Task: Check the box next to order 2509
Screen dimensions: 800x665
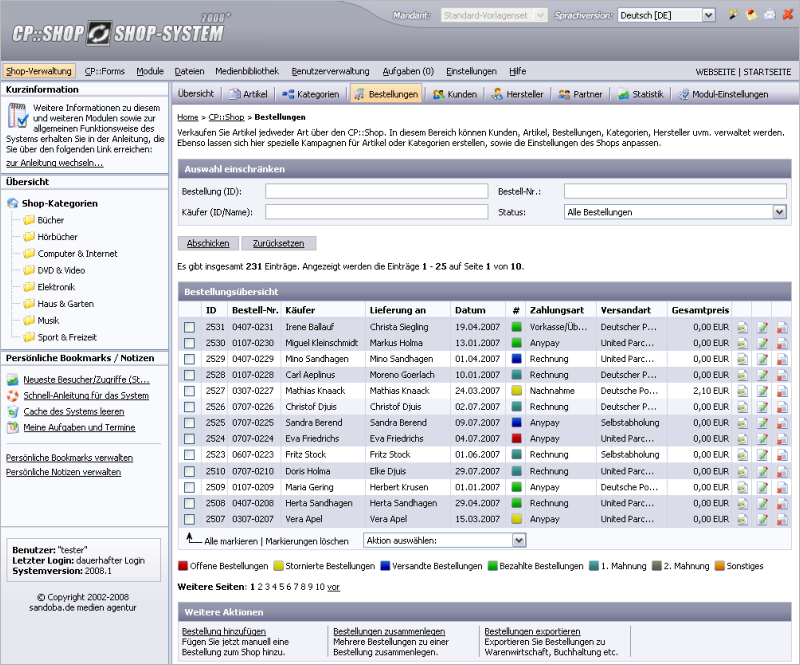Action: (x=189, y=487)
